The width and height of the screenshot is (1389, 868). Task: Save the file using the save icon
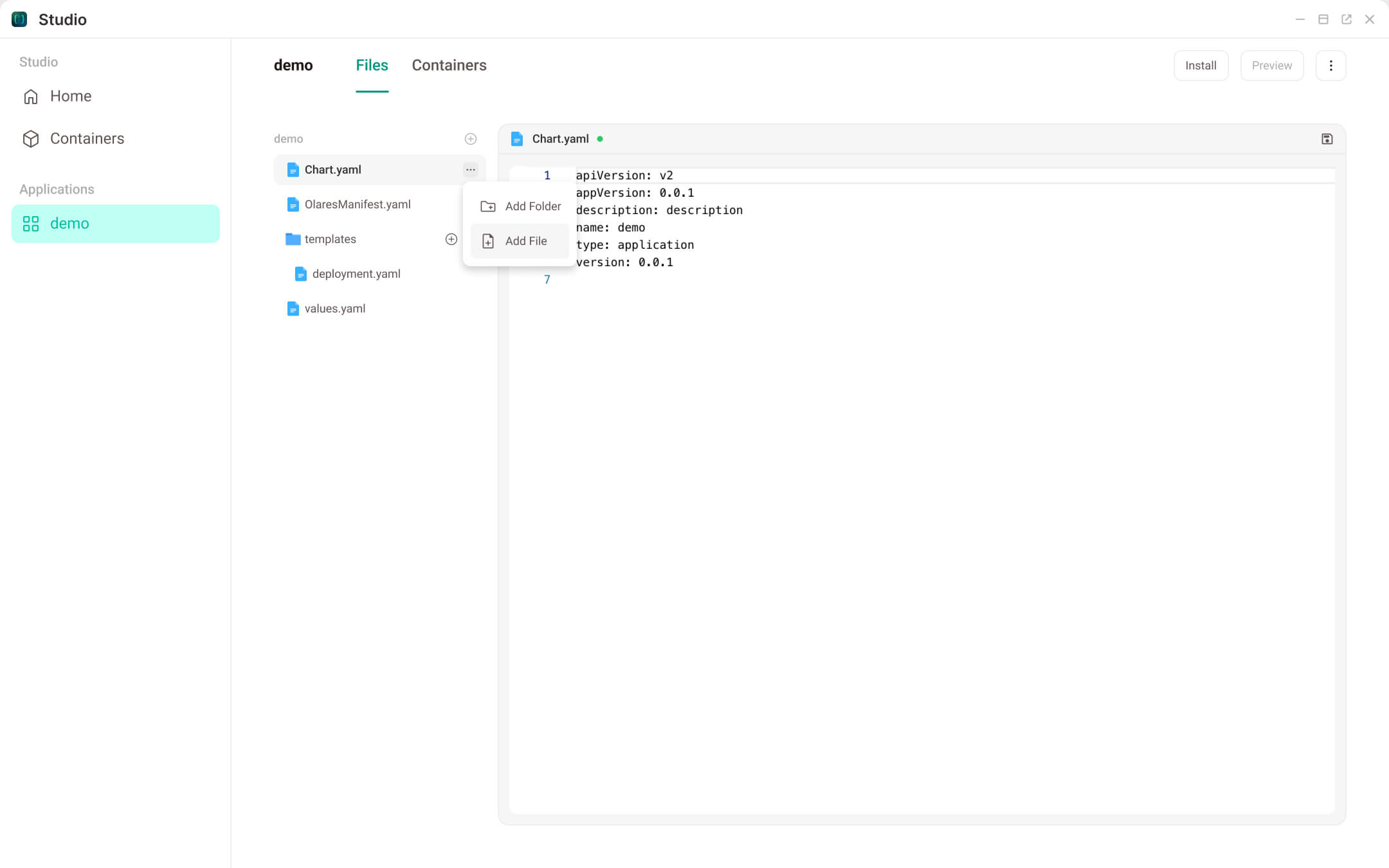[1327, 138]
